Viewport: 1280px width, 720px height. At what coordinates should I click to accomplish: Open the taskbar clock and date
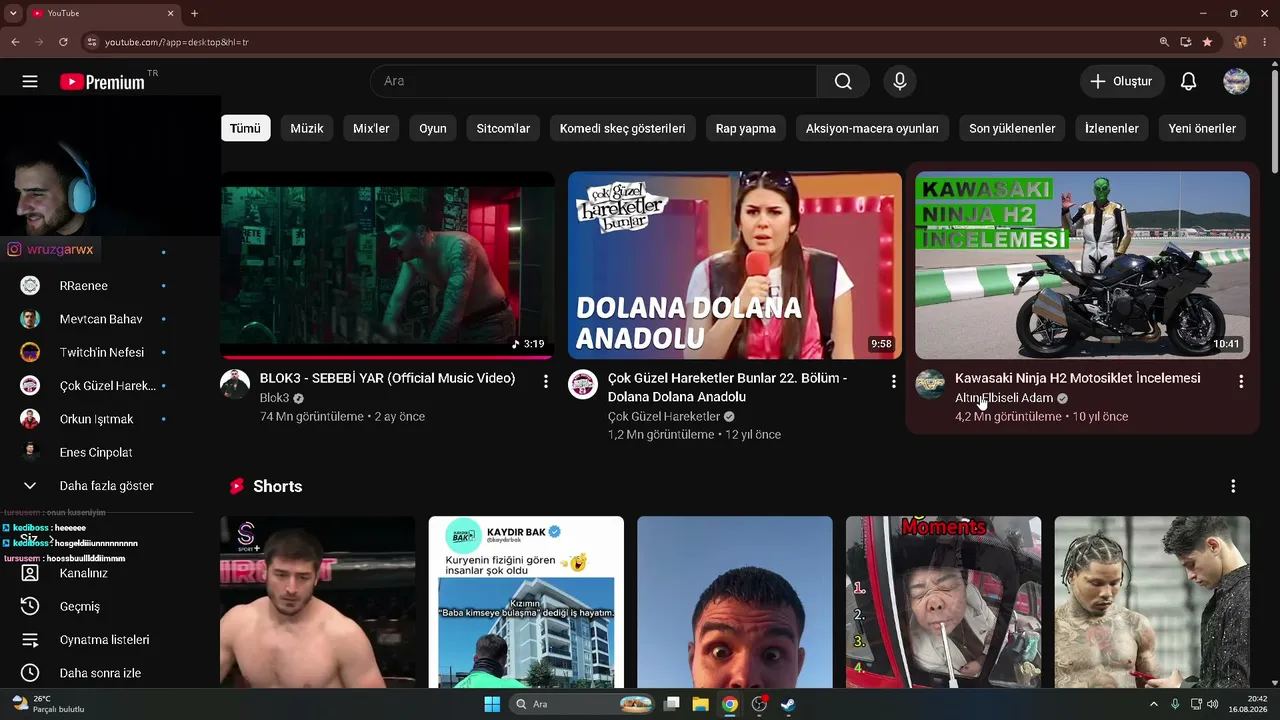(x=1250, y=704)
